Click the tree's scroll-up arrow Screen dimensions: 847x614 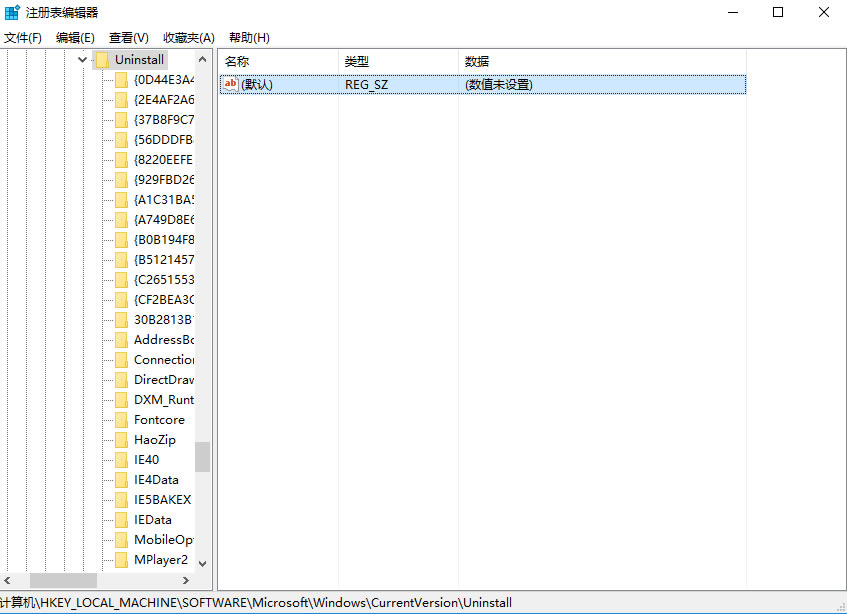coord(203,59)
